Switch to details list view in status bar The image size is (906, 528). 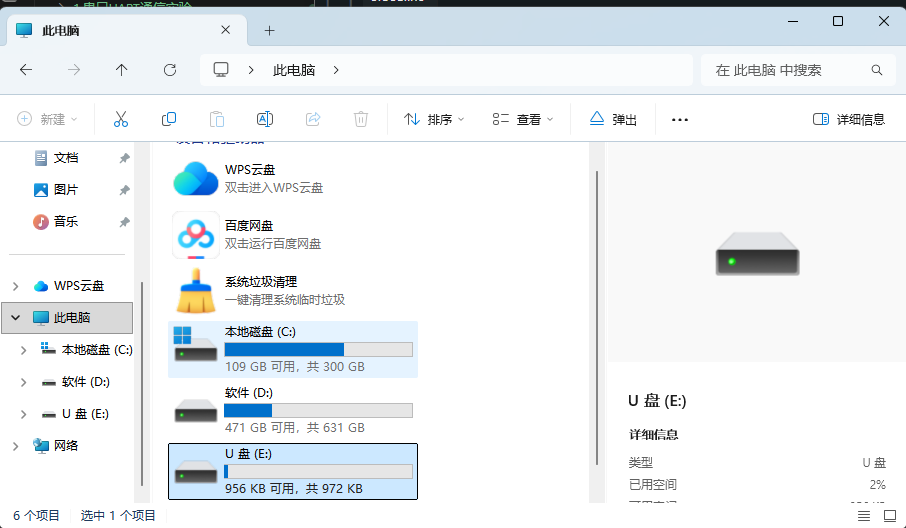pos(864,515)
